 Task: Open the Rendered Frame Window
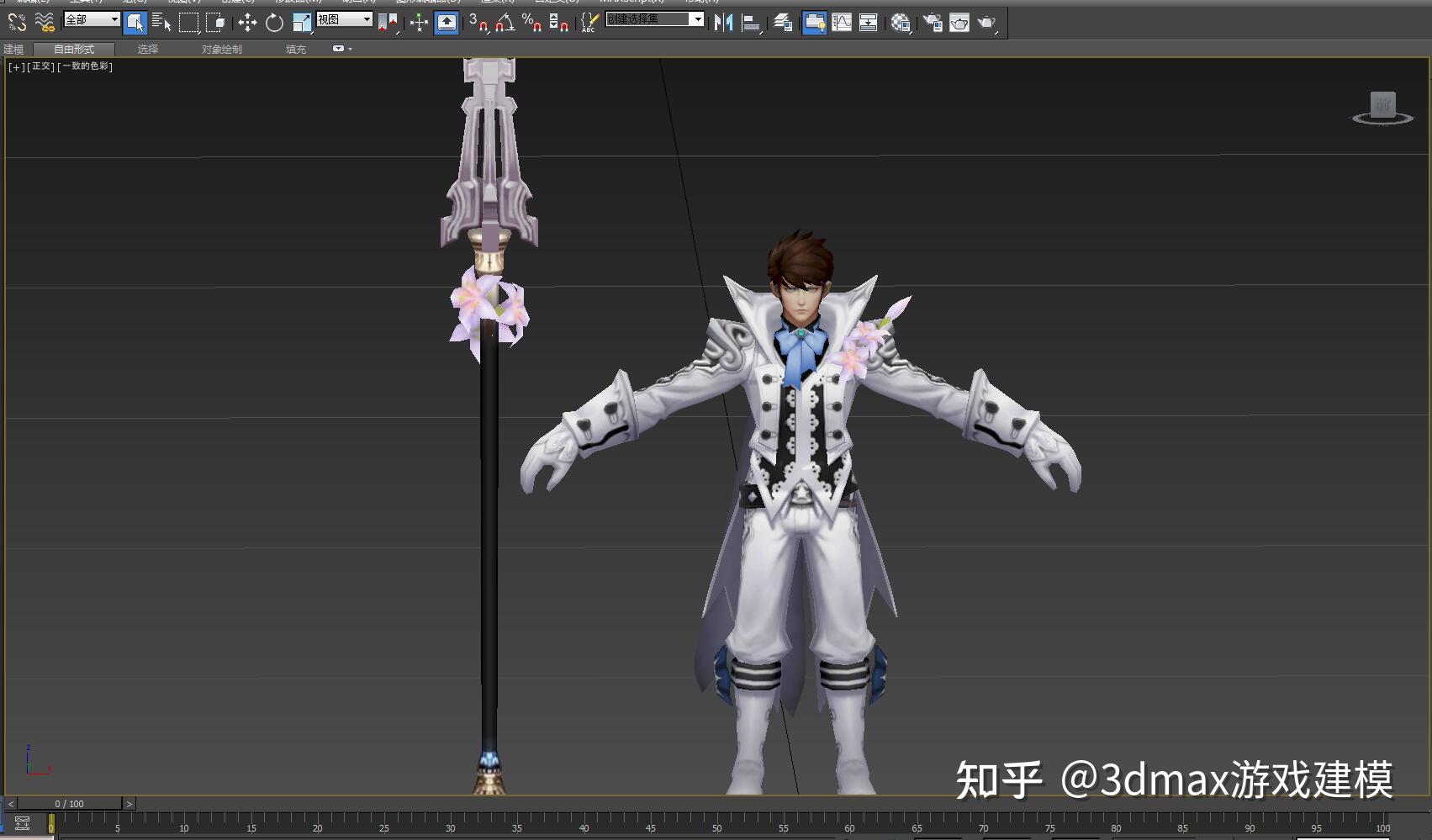959,23
